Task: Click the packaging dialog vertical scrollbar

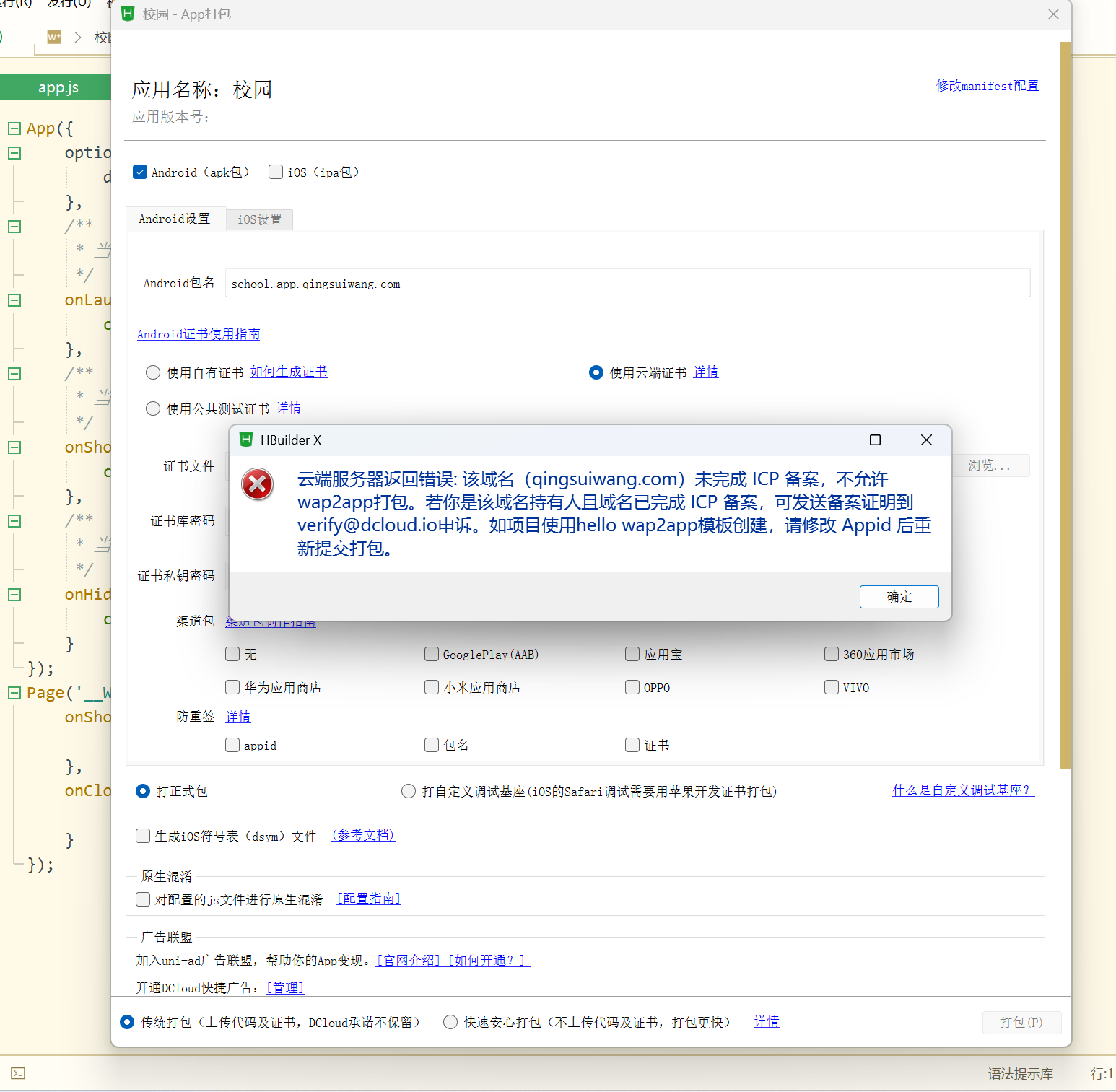Action: 1065,406
